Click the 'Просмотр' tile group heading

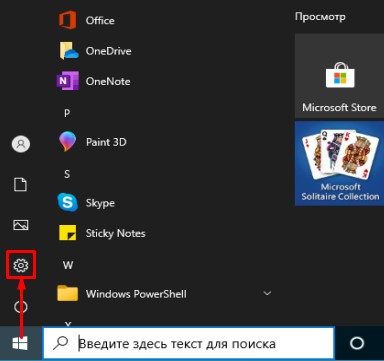(320, 17)
